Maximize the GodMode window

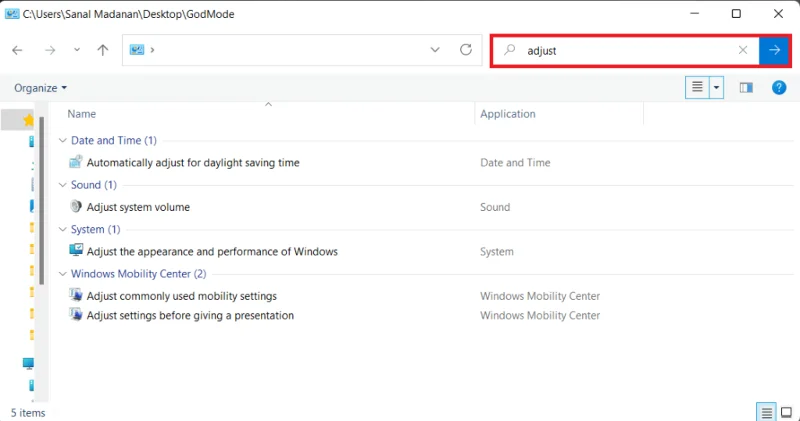pos(736,14)
